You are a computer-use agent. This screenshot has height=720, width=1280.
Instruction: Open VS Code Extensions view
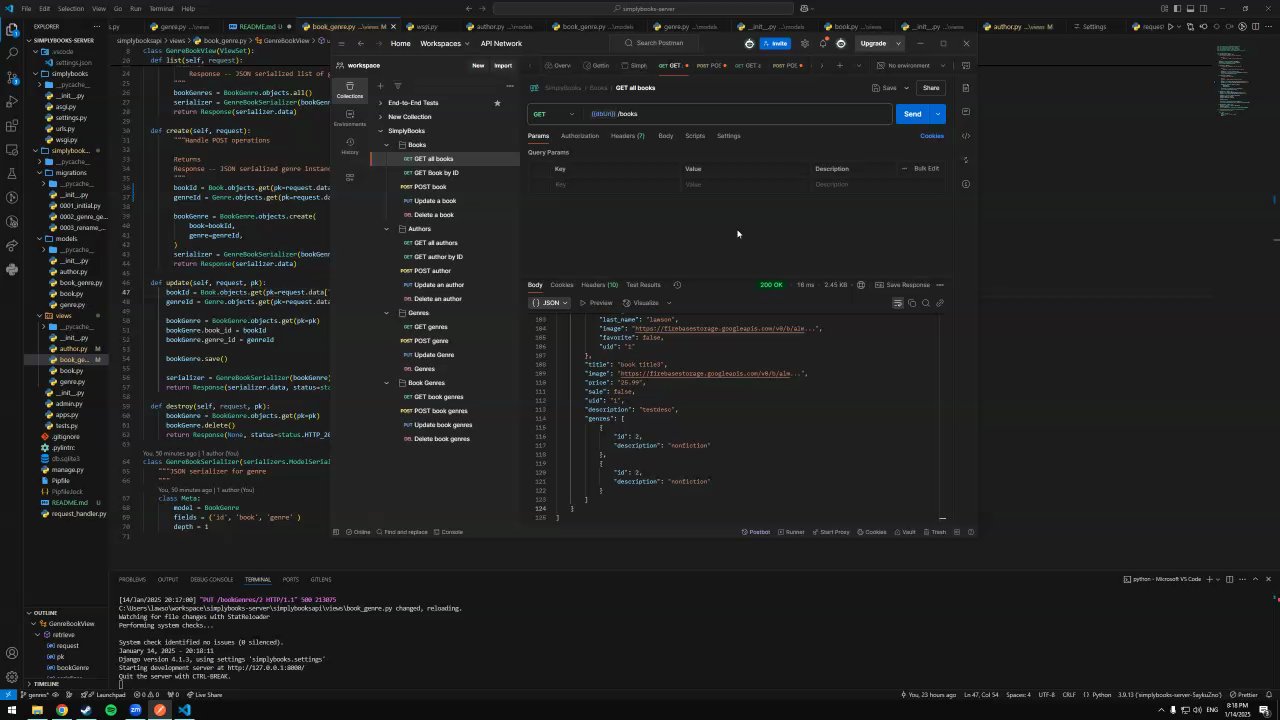click(12, 126)
